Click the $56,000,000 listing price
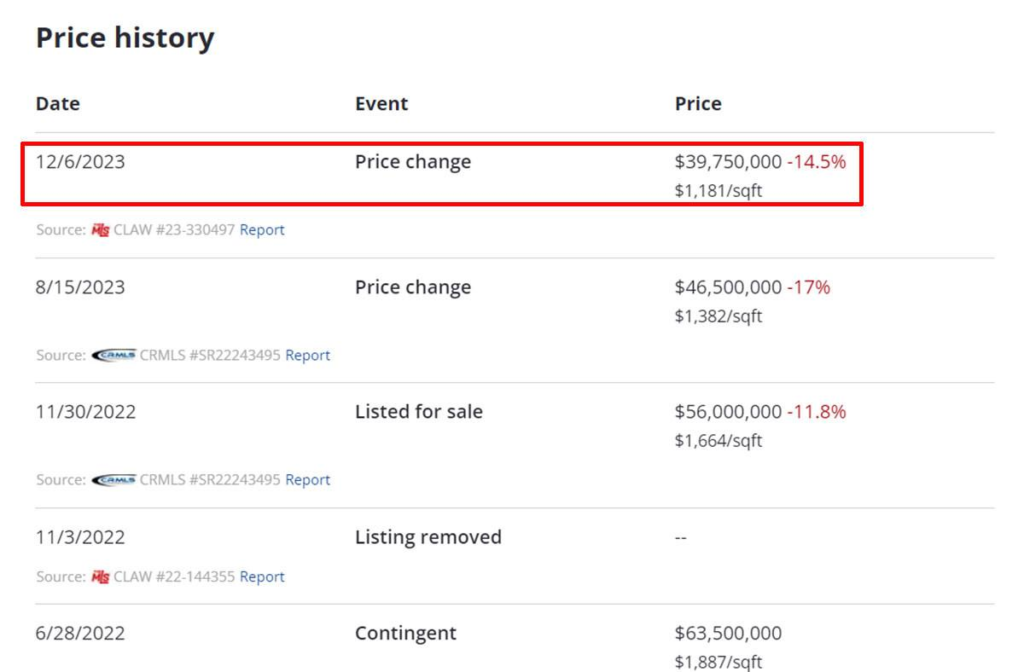This screenshot has height=672, width=1024. pos(728,412)
